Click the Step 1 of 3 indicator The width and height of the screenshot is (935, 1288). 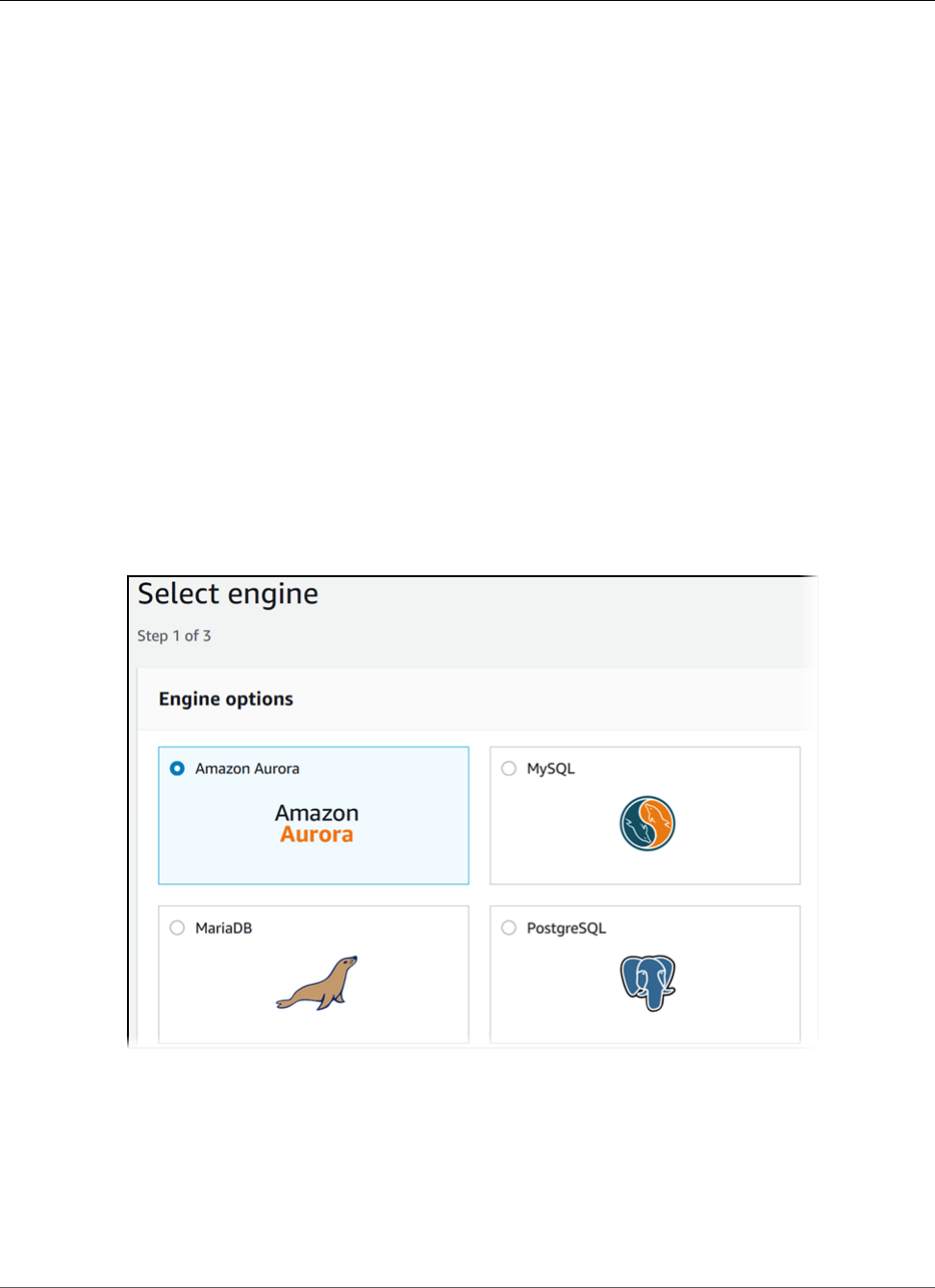174,636
